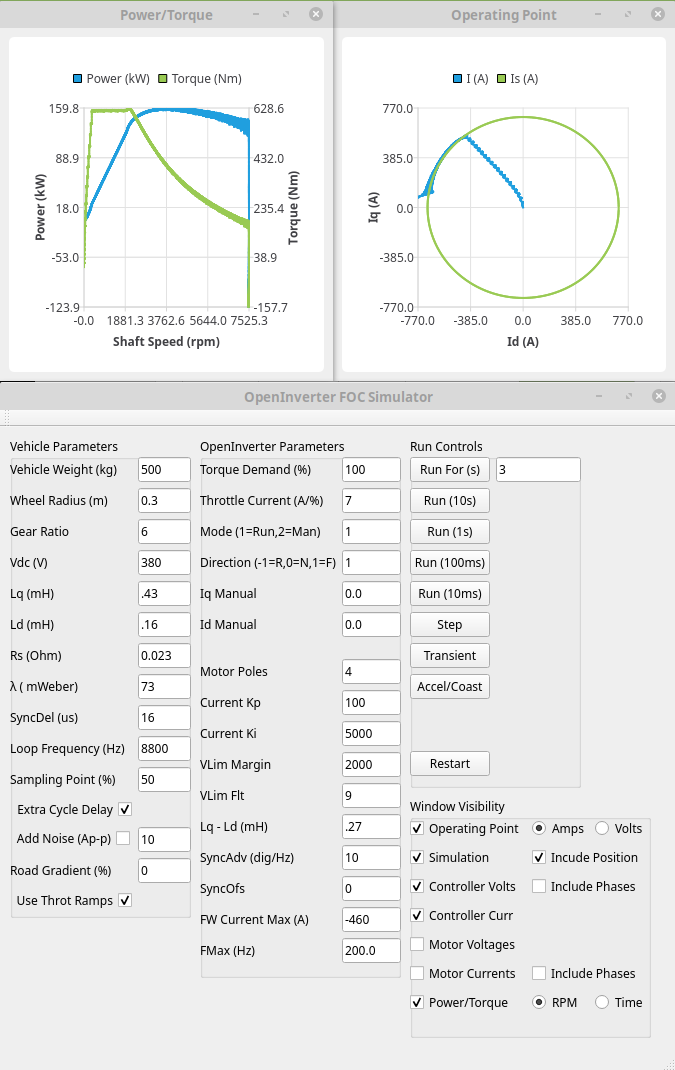The height and width of the screenshot is (1070, 675).
Task: Click the Step button
Action: [x=450, y=624]
